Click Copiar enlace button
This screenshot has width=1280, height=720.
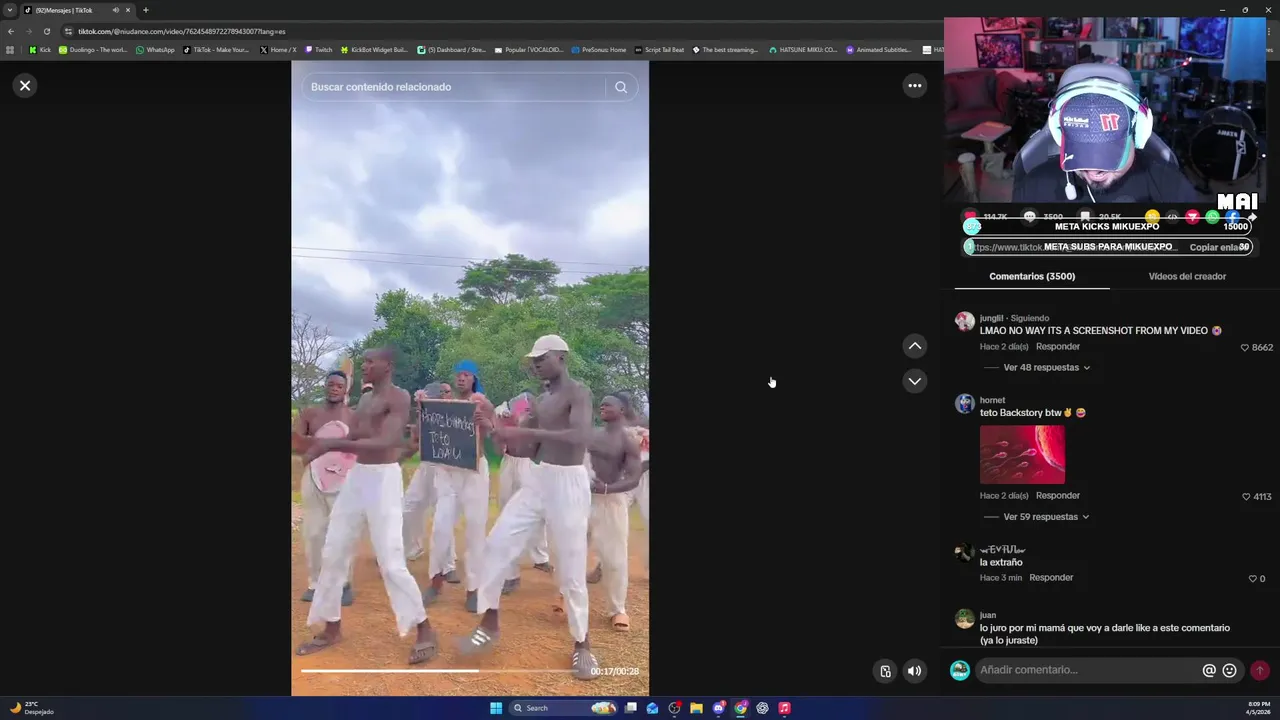[1216, 247]
